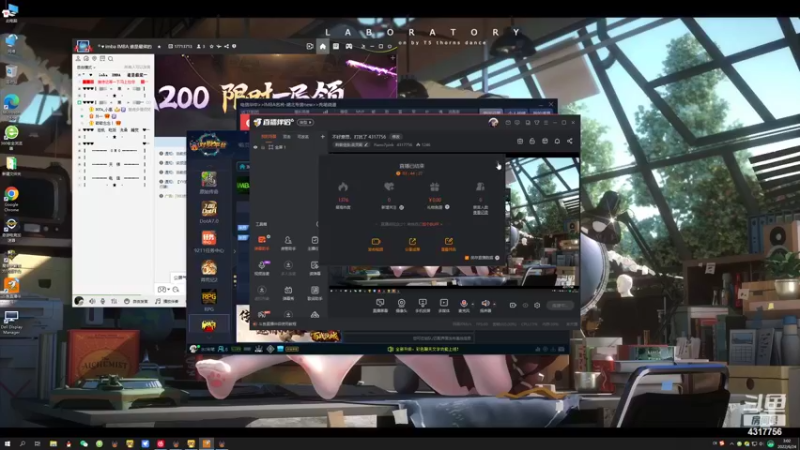Switch to the second scene tab

(x=287, y=137)
